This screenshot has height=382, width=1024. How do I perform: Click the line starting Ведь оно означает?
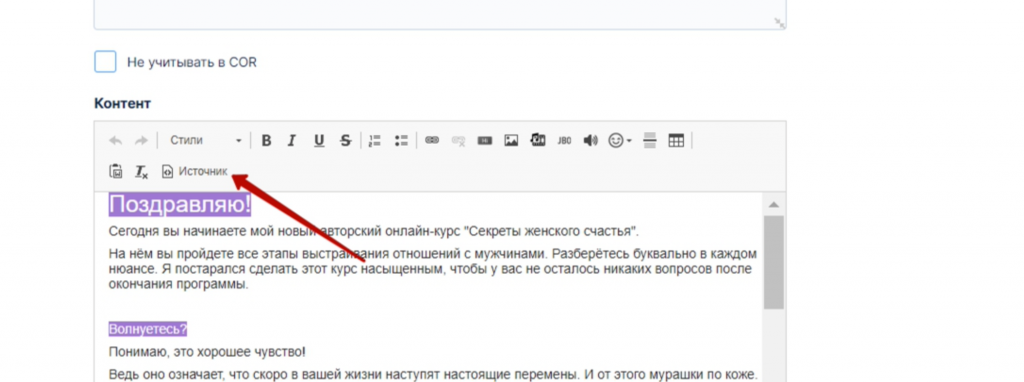point(433,375)
